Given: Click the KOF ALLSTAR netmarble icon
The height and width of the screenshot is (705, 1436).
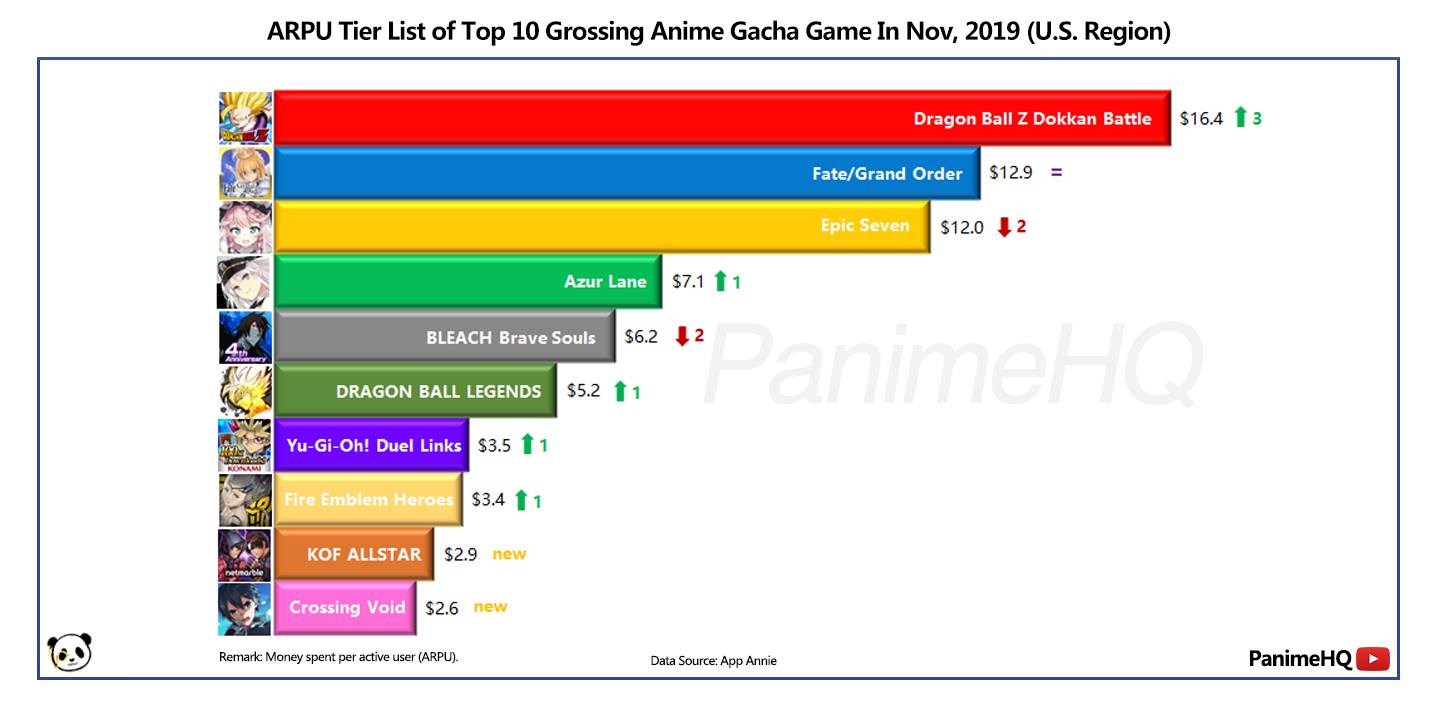Looking at the screenshot, I should (245, 554).
